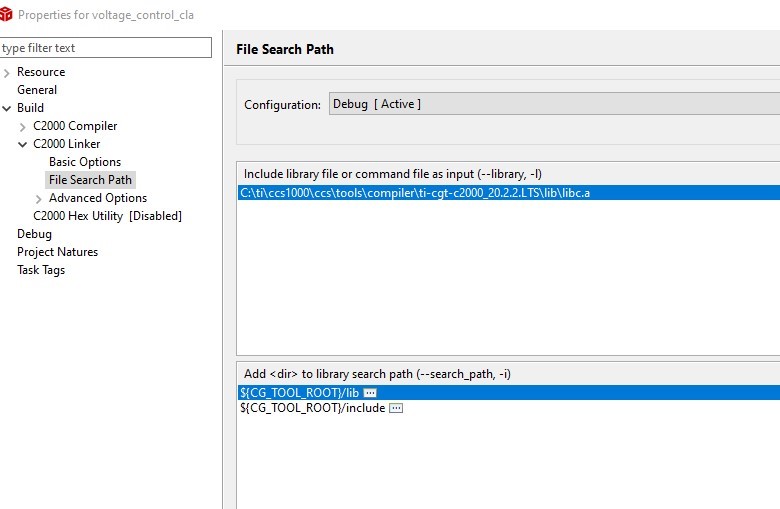Open Project Natures page
Viewport: 780px width, 509px height.
tap(57, 252)
